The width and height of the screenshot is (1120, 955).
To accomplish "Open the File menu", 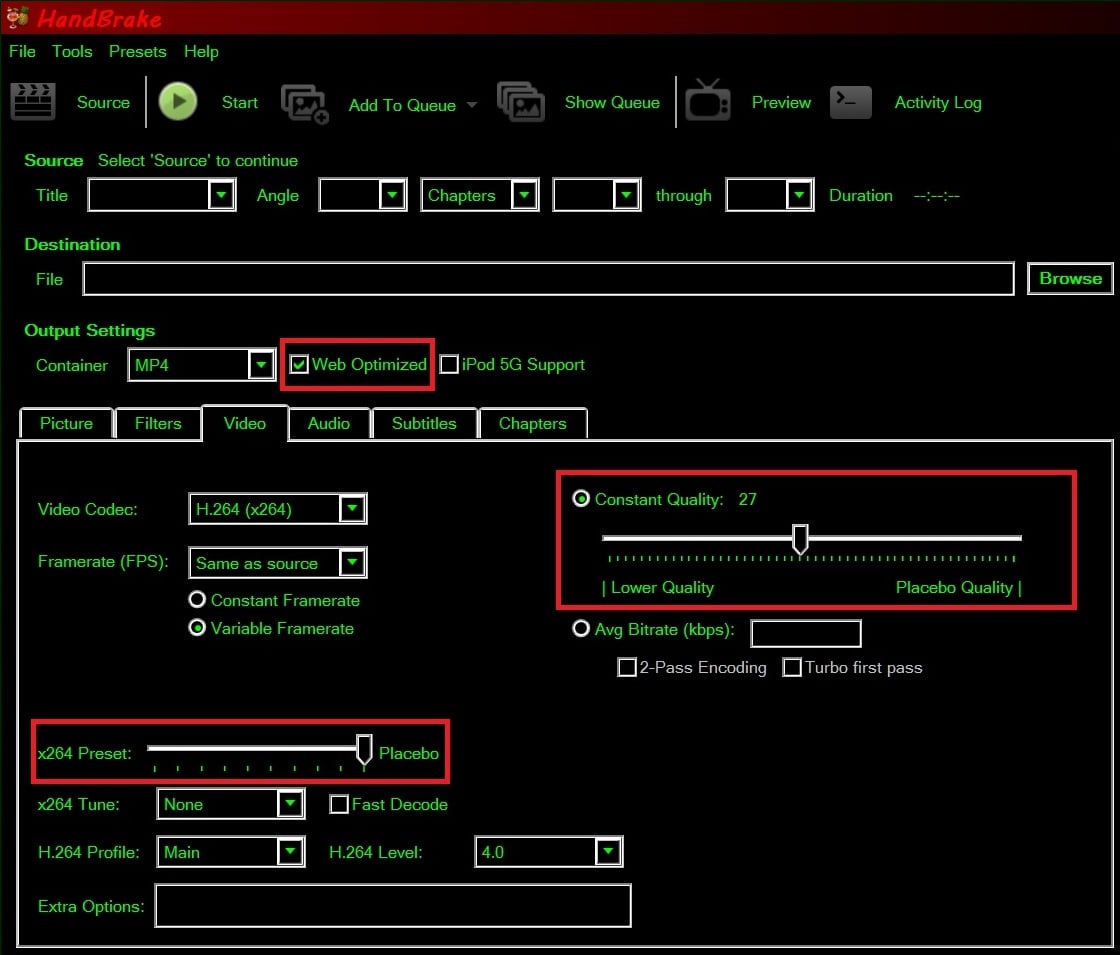I will pyautogui.click(x=22, y=51).
